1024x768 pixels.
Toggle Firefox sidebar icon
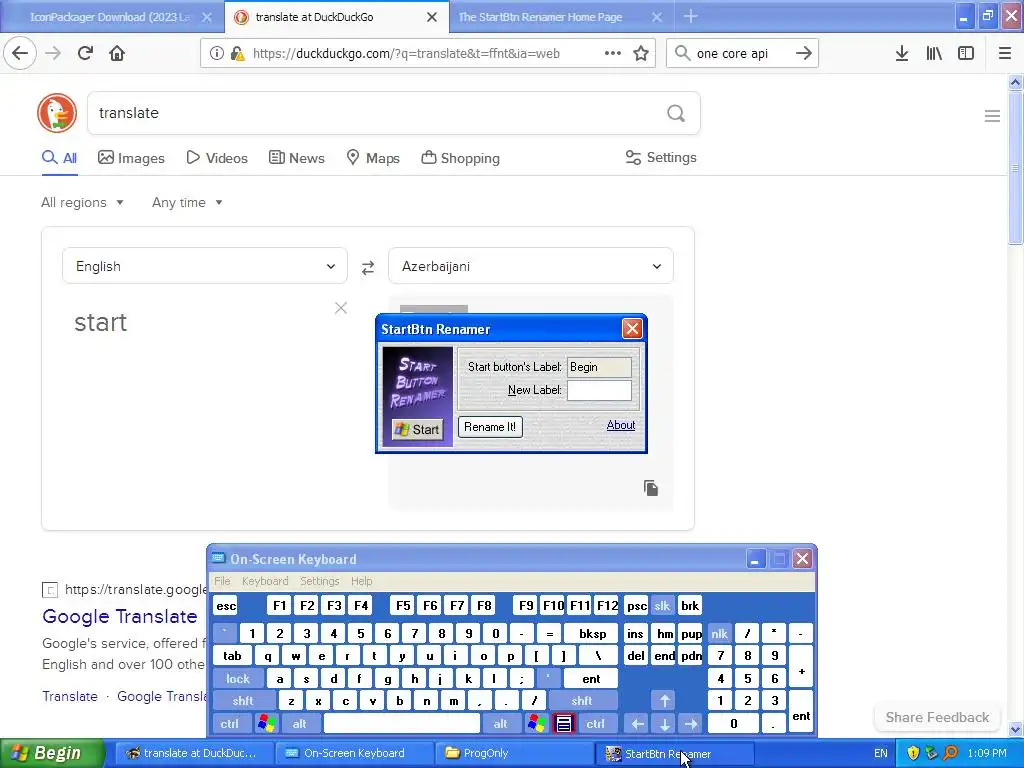point(966,54)
